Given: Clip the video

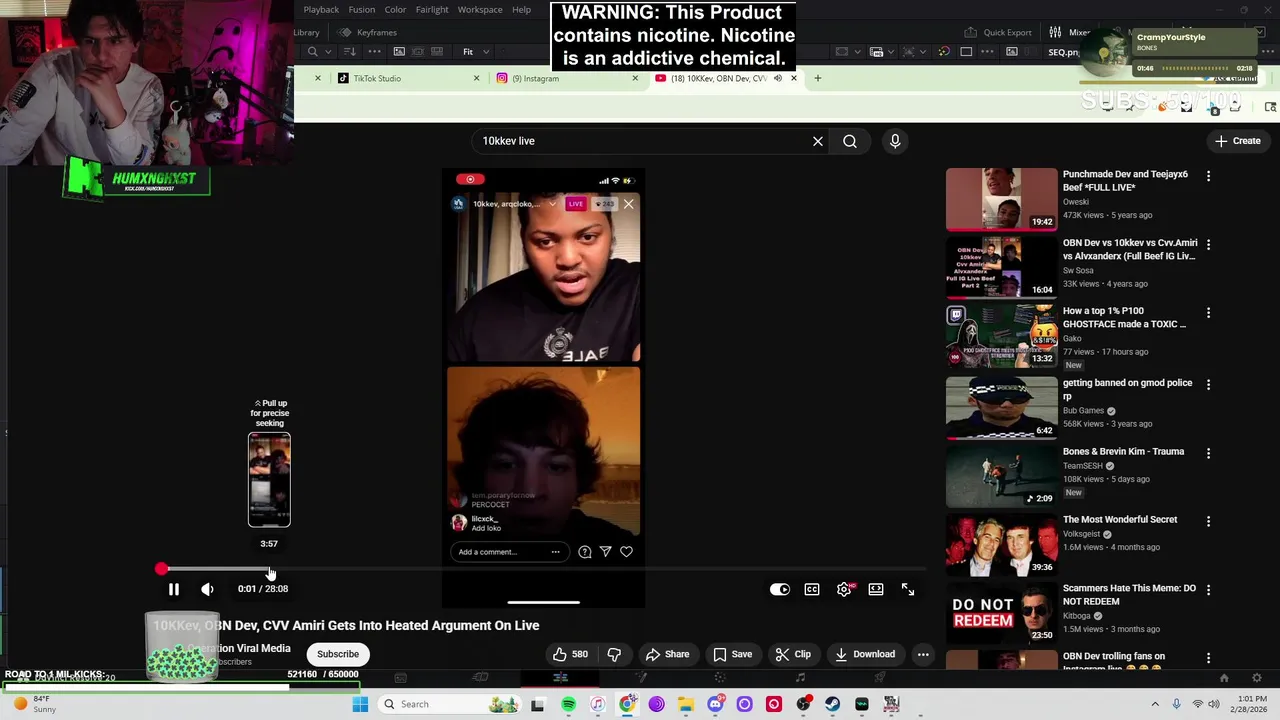Looking at the screenshot, I should click(x=793, y=654).
